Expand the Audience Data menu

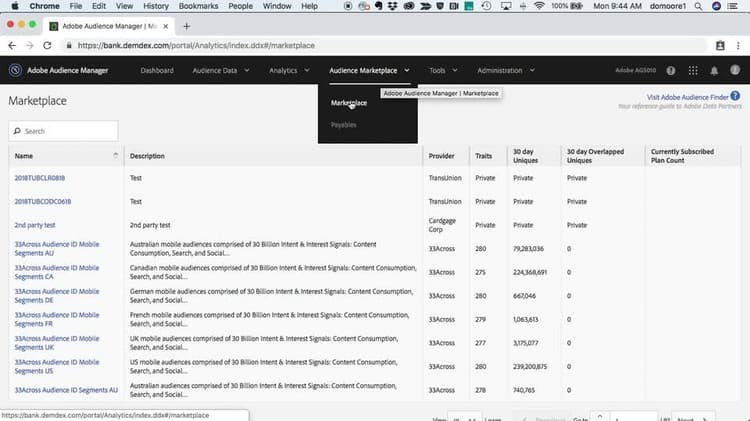click(221, 70)
